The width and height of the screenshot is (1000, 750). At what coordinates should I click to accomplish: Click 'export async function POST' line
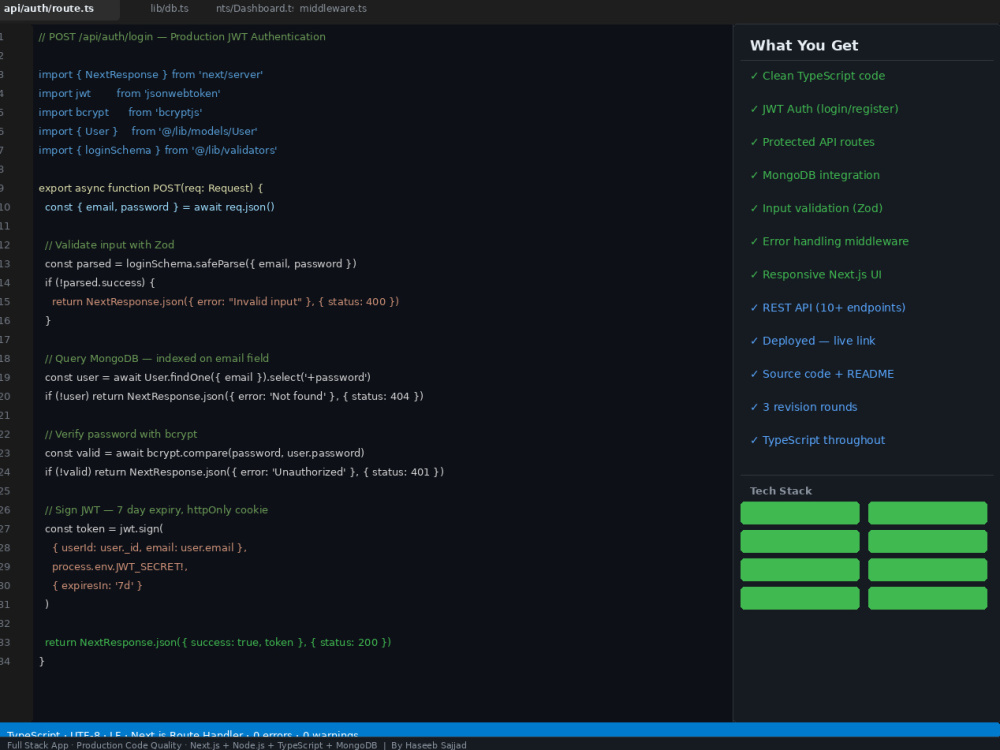pyautogui.click(x=151, y=188)
